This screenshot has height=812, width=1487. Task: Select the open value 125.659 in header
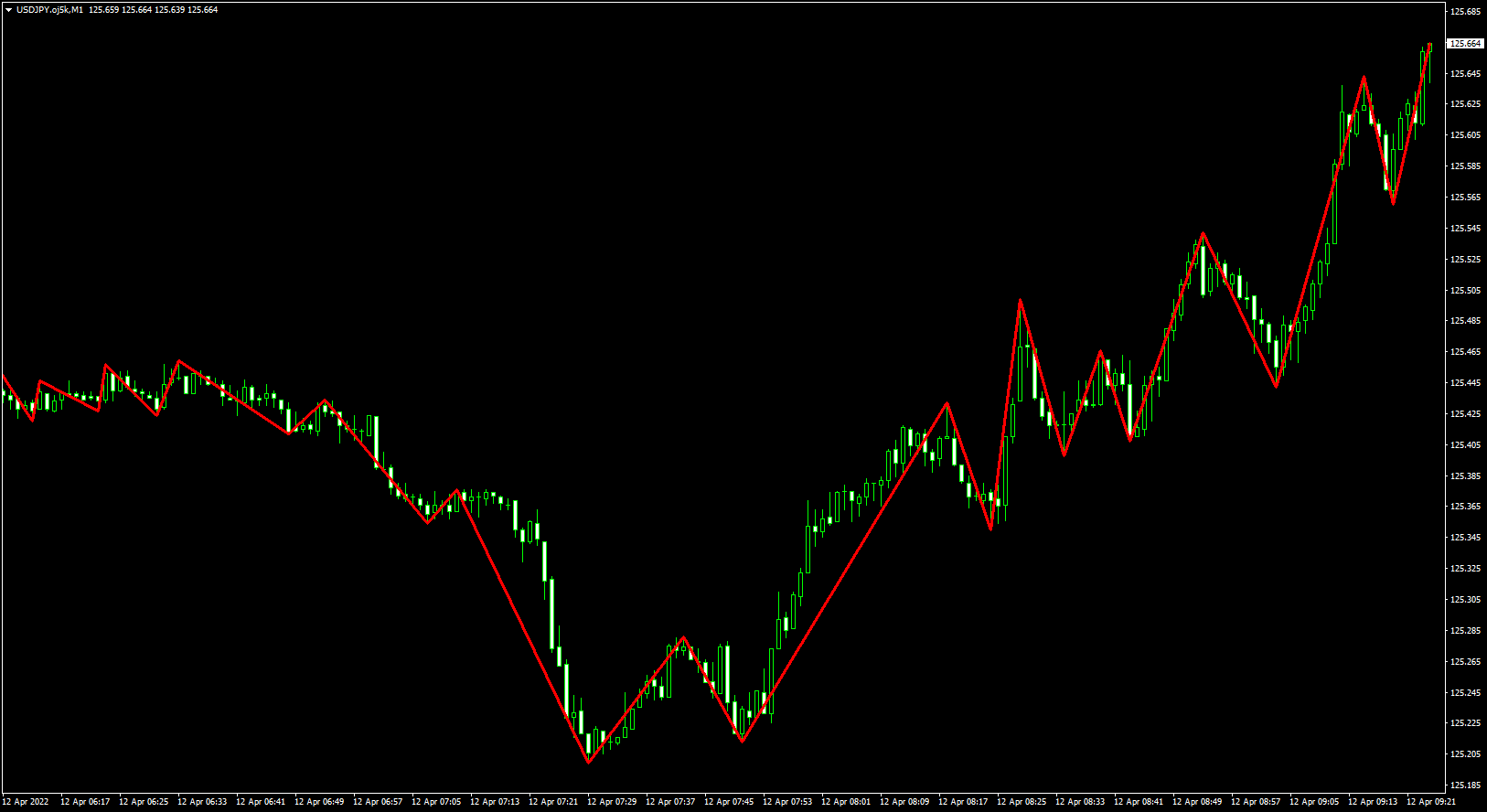[103, 10]
